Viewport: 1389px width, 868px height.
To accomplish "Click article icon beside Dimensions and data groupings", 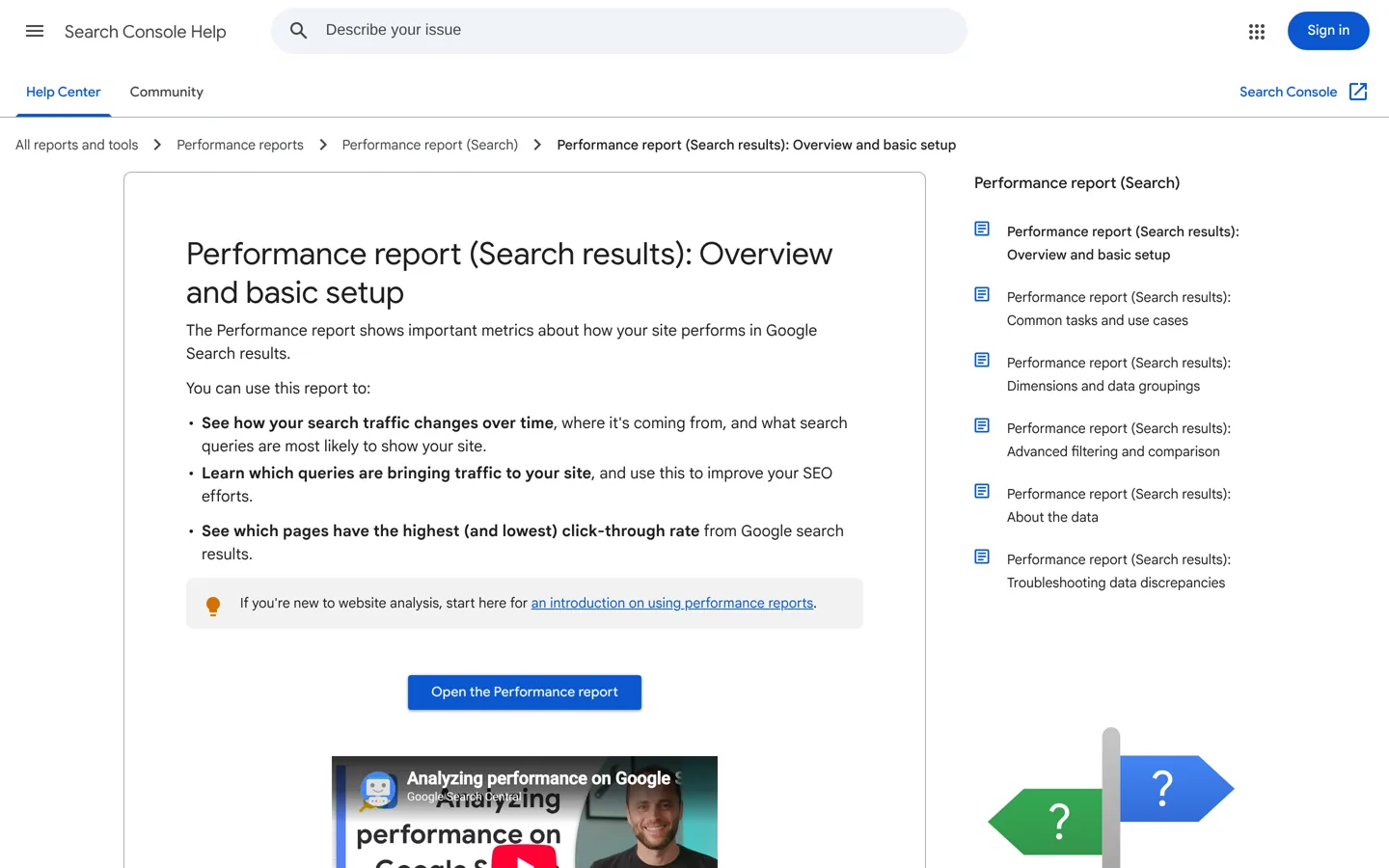I will 982,360.
